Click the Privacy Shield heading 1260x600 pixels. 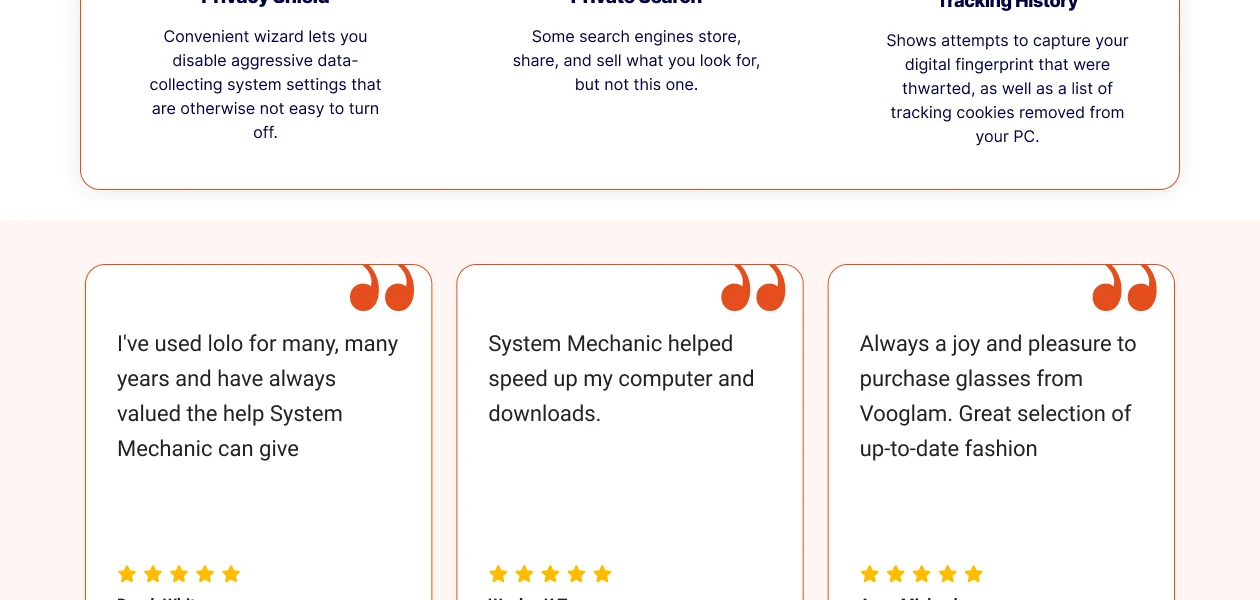[x=265, y=3]
